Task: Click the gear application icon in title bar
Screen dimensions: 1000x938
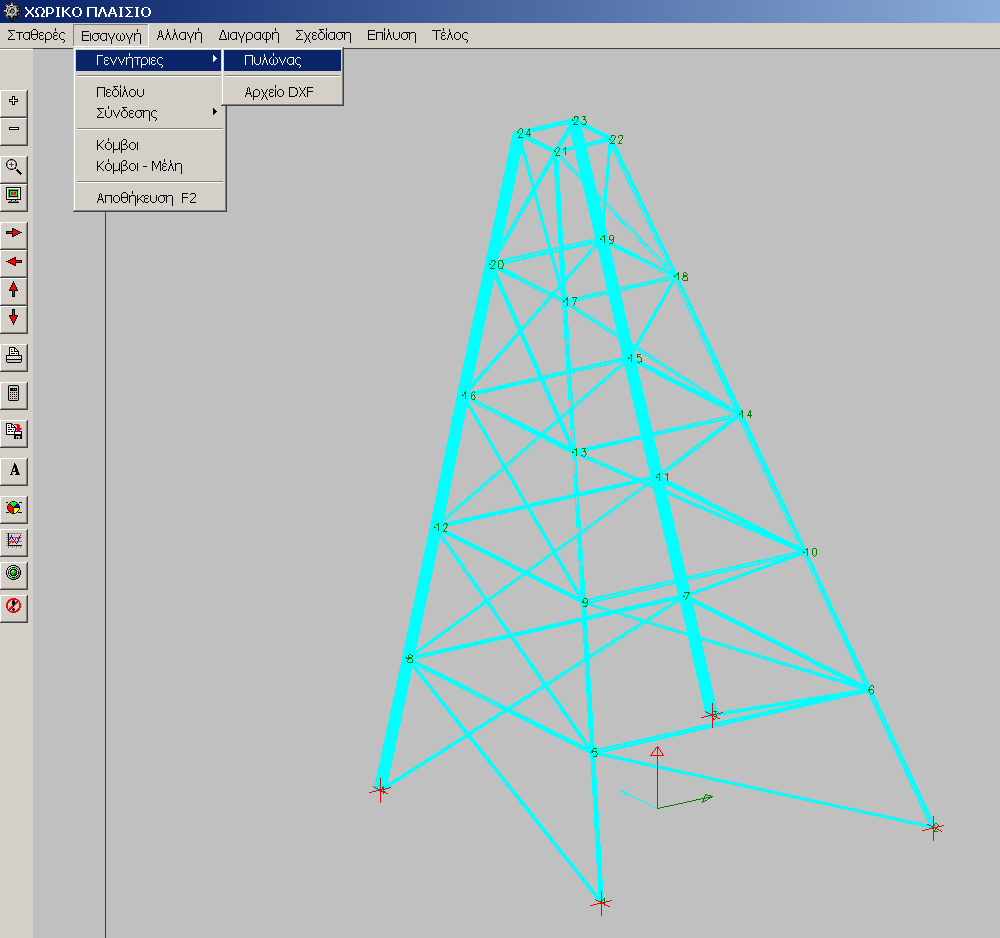Action: pos(11,11)
